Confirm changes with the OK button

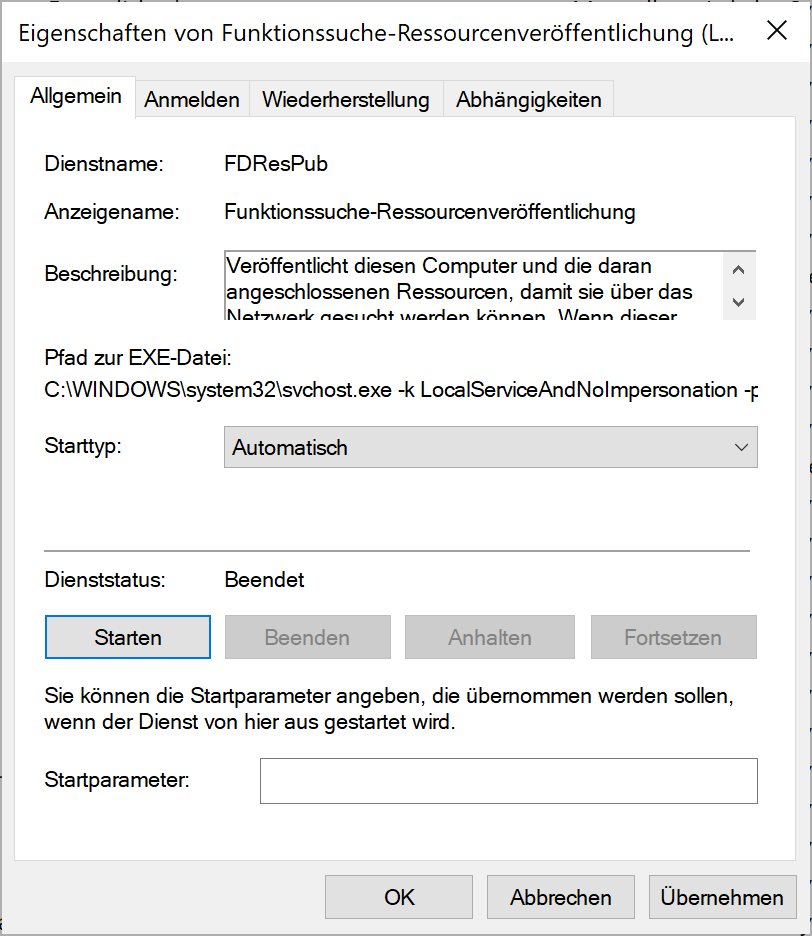click(x=398, y=897)
